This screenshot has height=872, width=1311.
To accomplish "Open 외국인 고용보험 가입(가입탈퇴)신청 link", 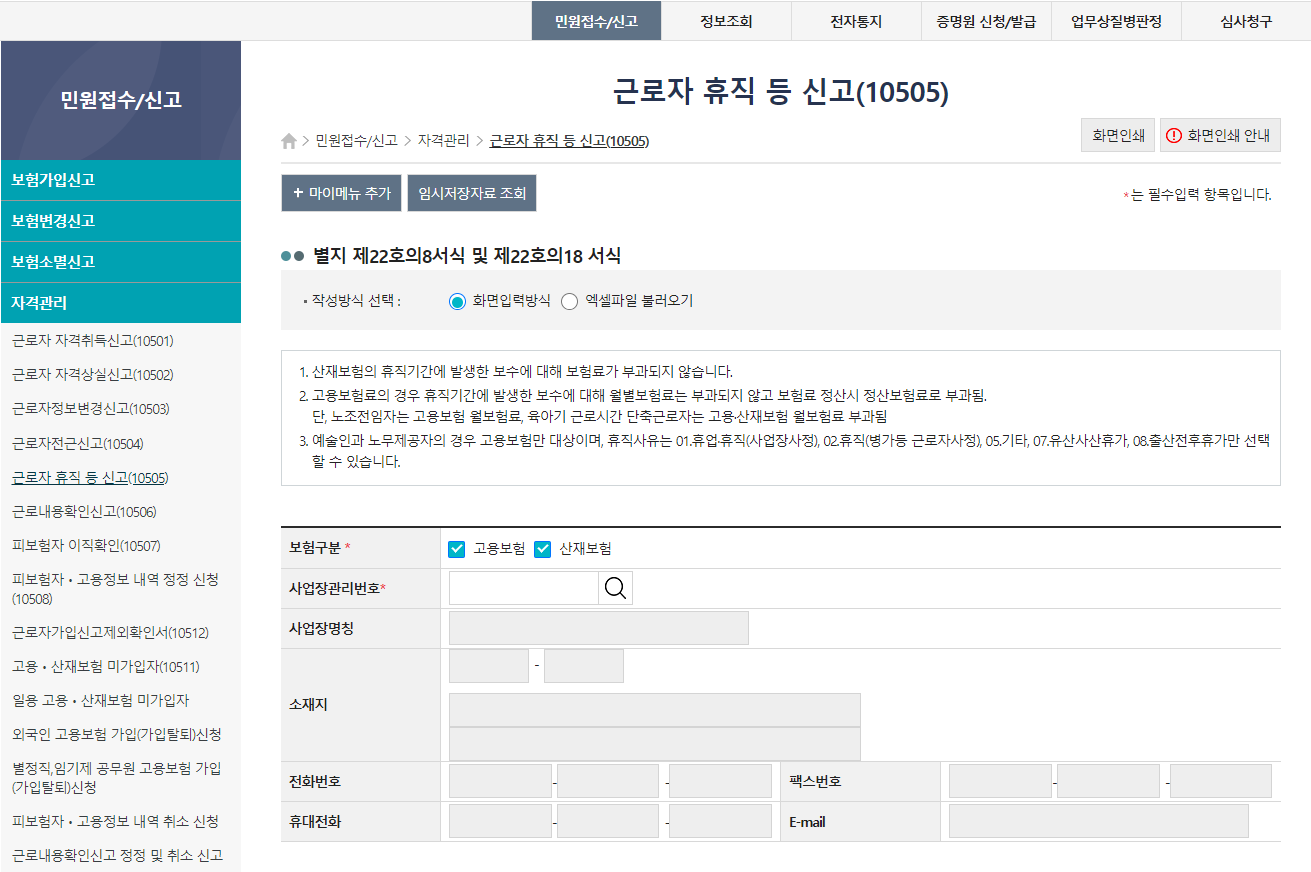I will (117, 735).
